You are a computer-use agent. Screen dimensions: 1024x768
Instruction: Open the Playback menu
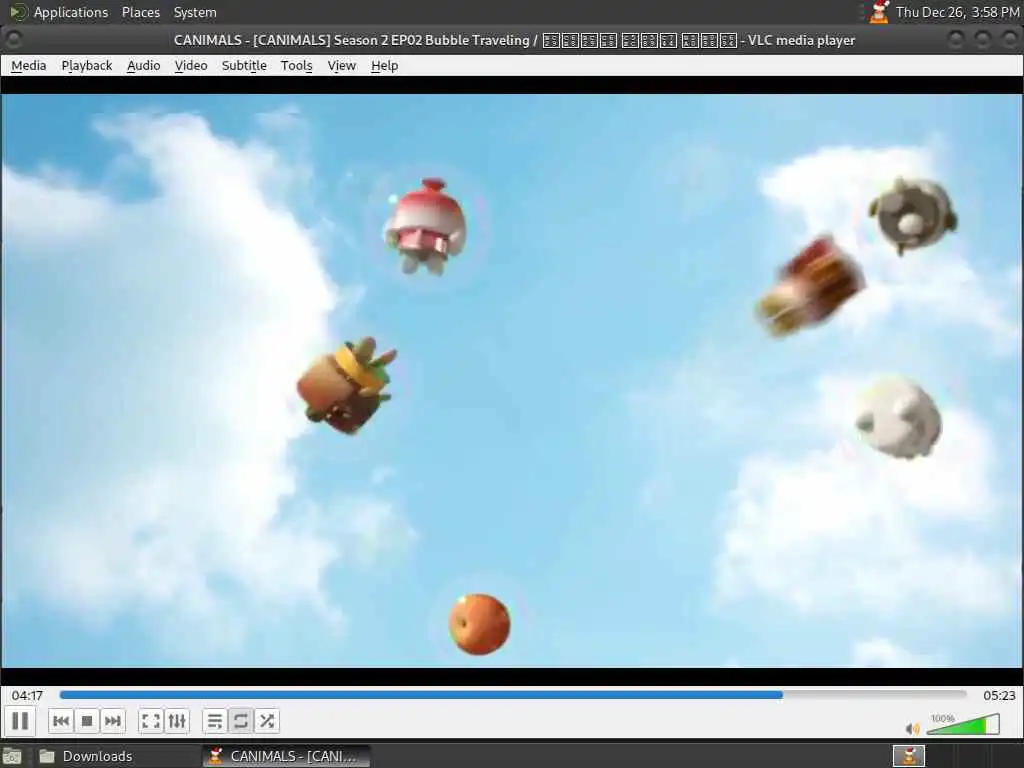click(x=87, y=65)
